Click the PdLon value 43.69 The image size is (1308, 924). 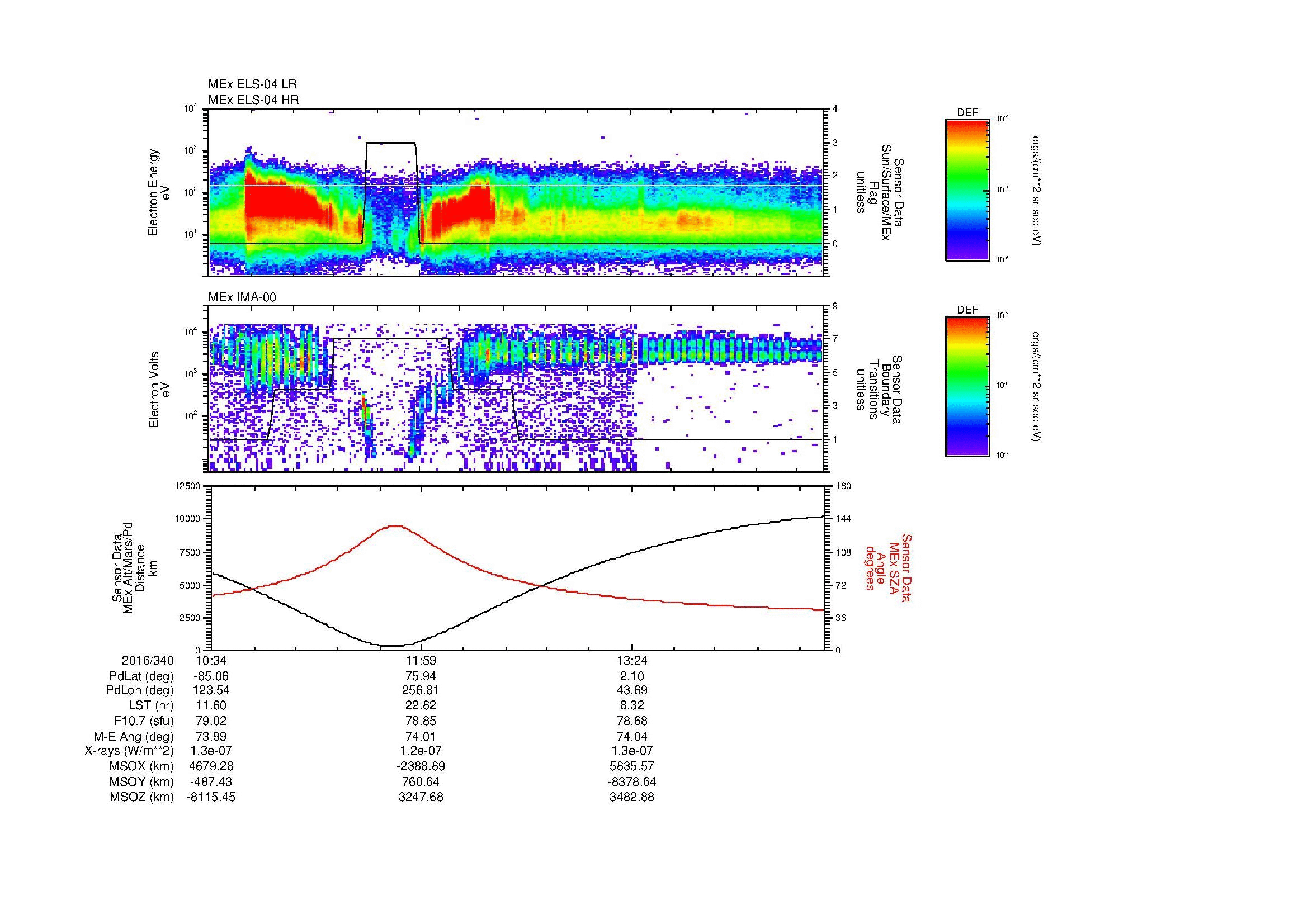pyautogui.click(x=632, y=690)
